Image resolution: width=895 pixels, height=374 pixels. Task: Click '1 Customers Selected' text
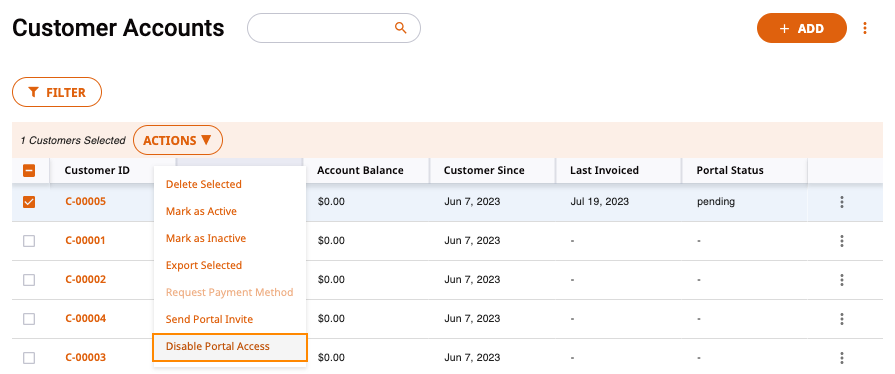click(x=73, y=140)
